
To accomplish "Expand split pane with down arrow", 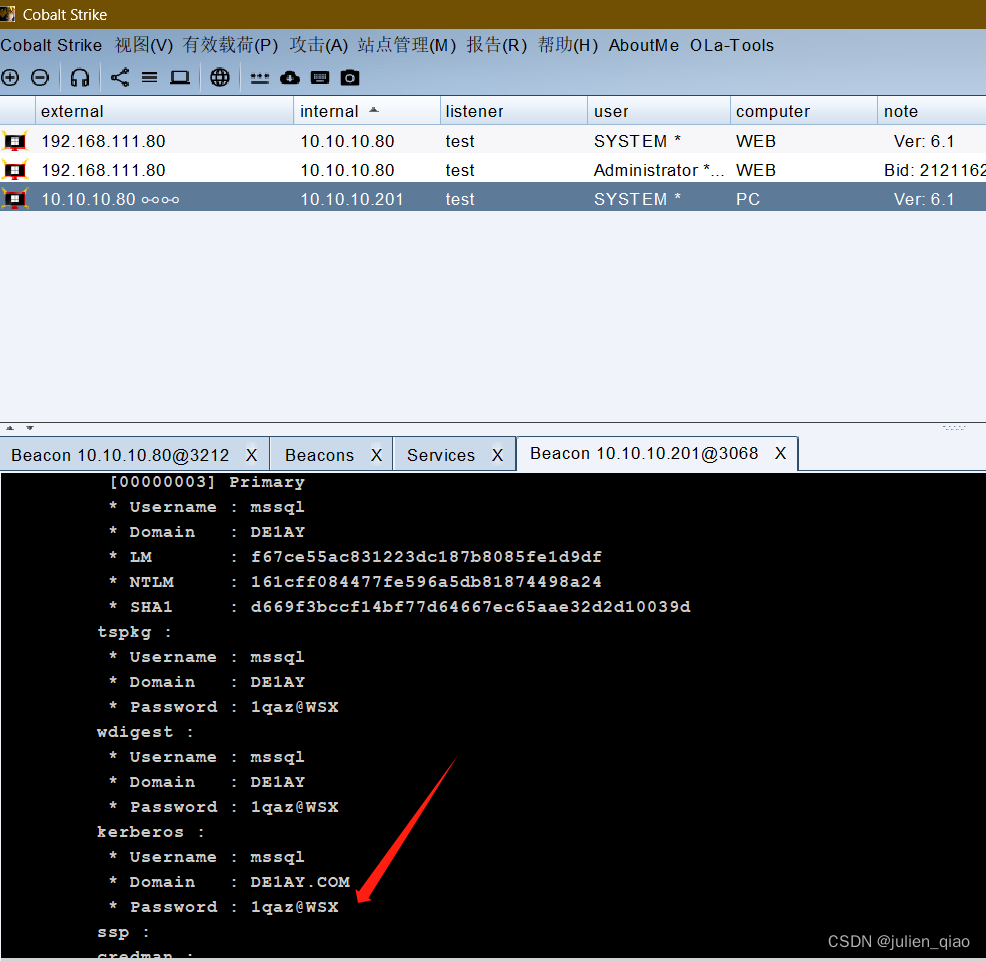I will coord(30,428).
